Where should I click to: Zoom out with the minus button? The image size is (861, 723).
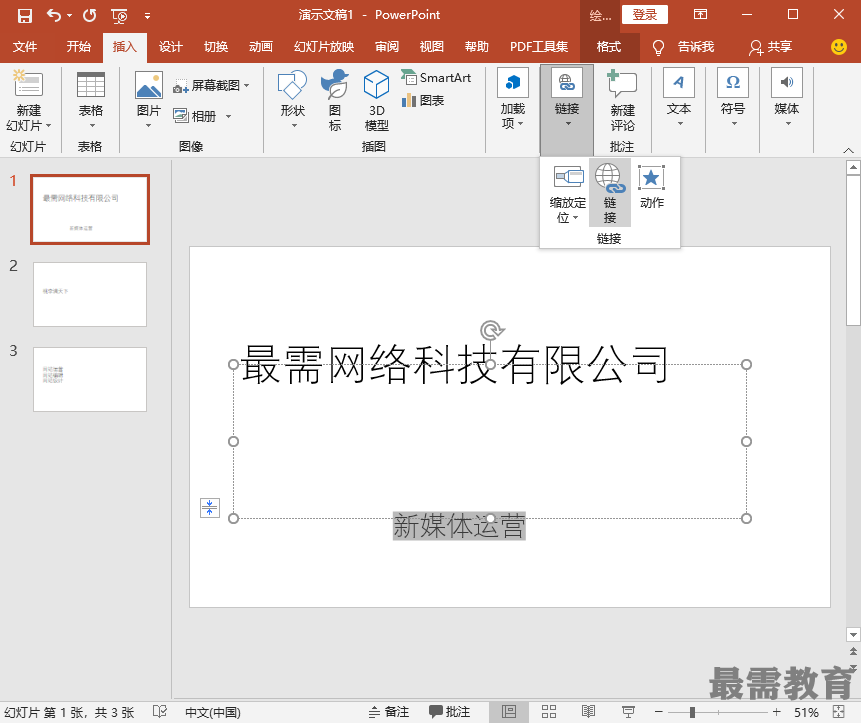point(659,712)
